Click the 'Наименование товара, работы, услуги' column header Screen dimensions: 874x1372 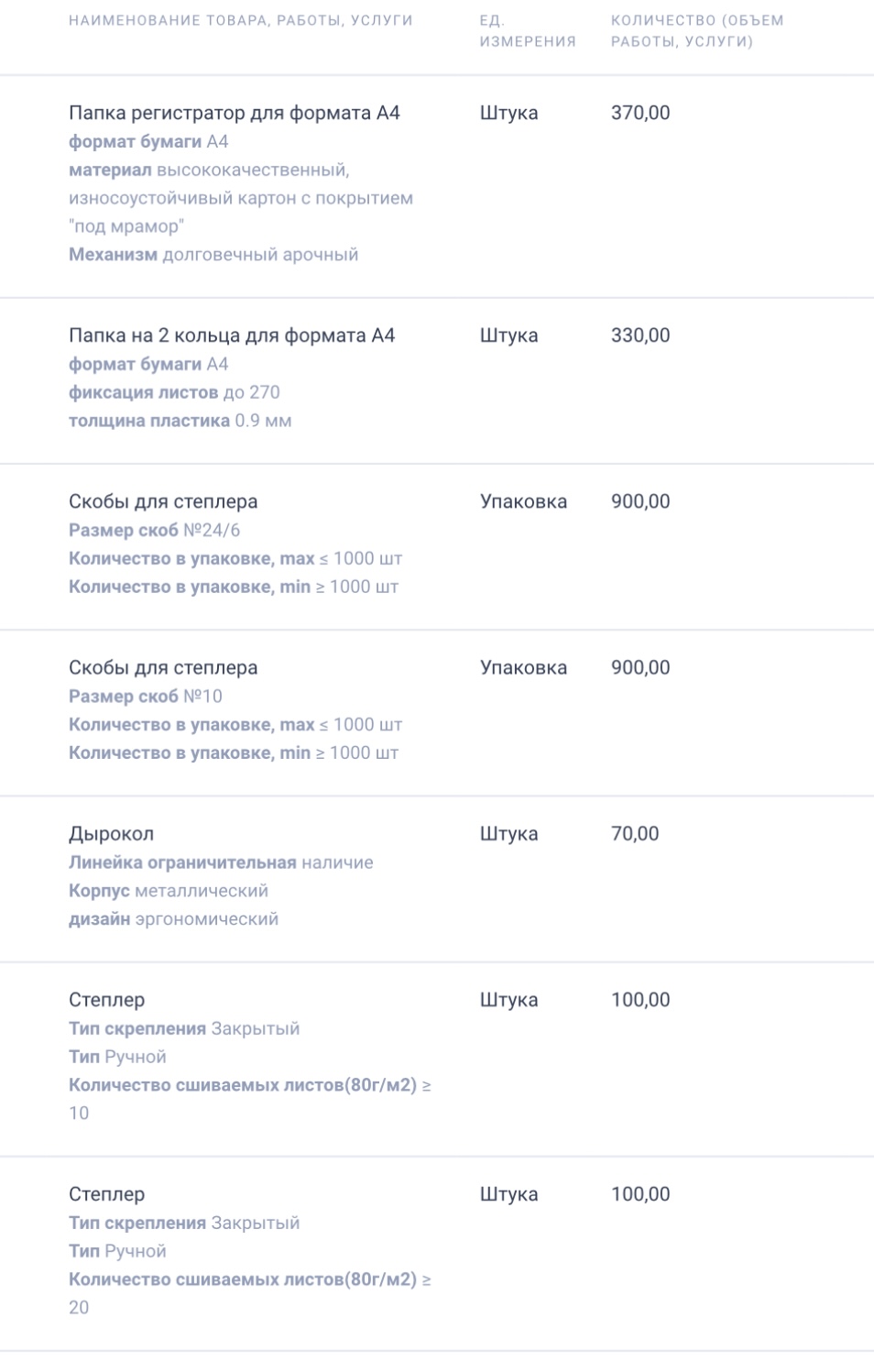pos(241,20)
